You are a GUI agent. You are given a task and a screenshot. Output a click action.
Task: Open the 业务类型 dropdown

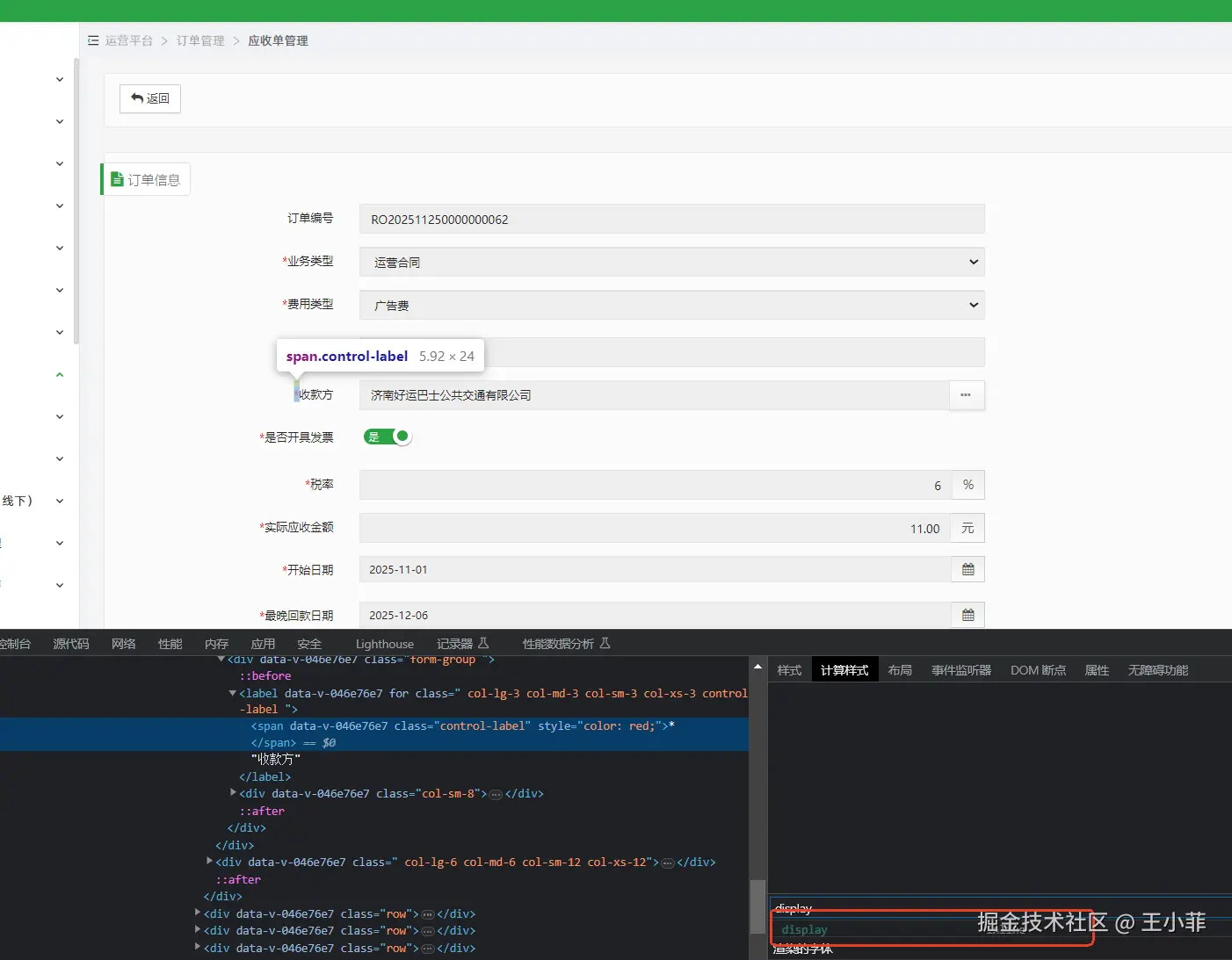point(671,262)
